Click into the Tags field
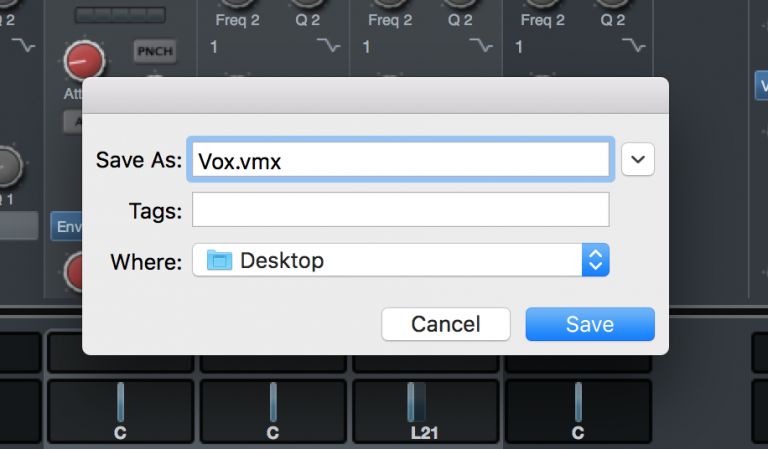 pos(401,210)
